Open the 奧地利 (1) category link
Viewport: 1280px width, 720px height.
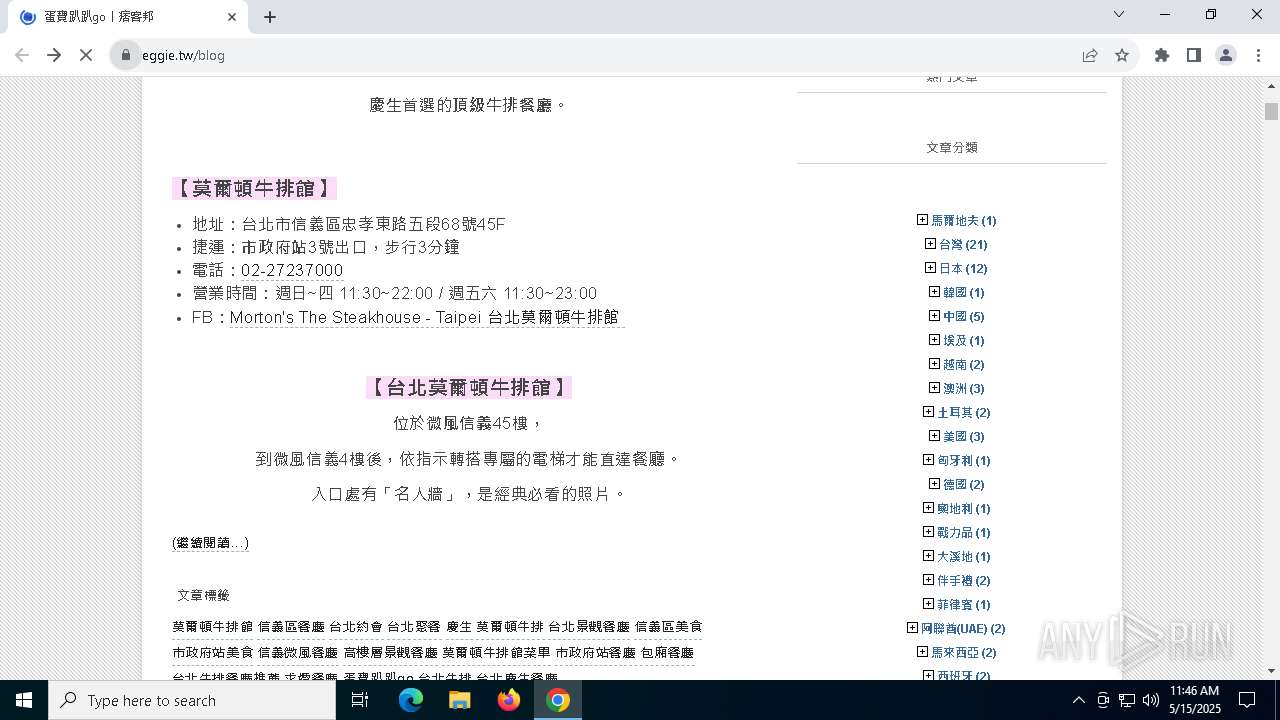[x=963, y=509]
